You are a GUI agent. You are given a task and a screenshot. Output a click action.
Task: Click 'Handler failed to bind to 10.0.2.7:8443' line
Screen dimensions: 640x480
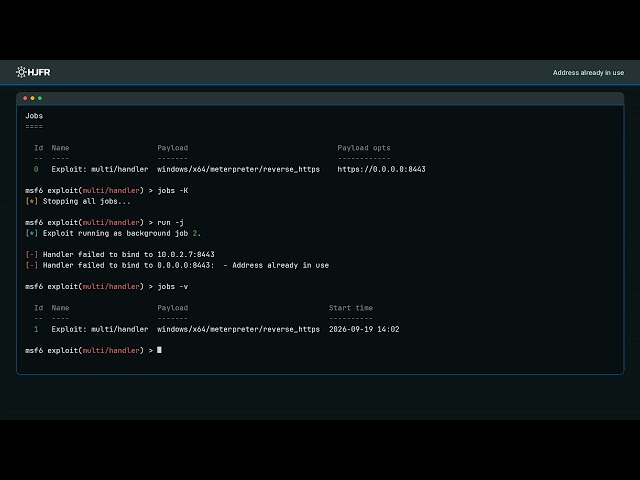[x=120, y=254]
